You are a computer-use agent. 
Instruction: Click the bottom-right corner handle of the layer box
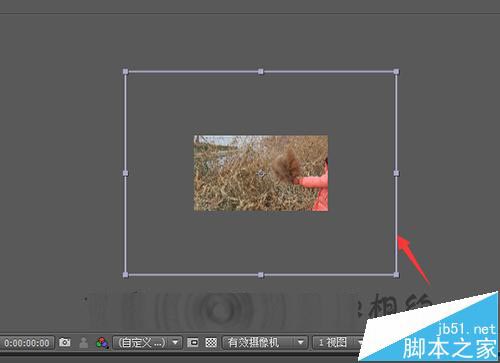click(x=396, y=275)
